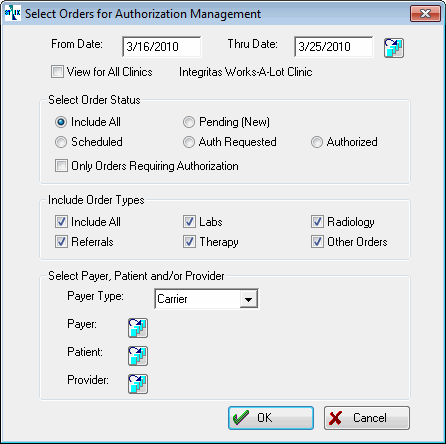Uncheck the Labs order type
446x444 pixels.
point(189,222)
